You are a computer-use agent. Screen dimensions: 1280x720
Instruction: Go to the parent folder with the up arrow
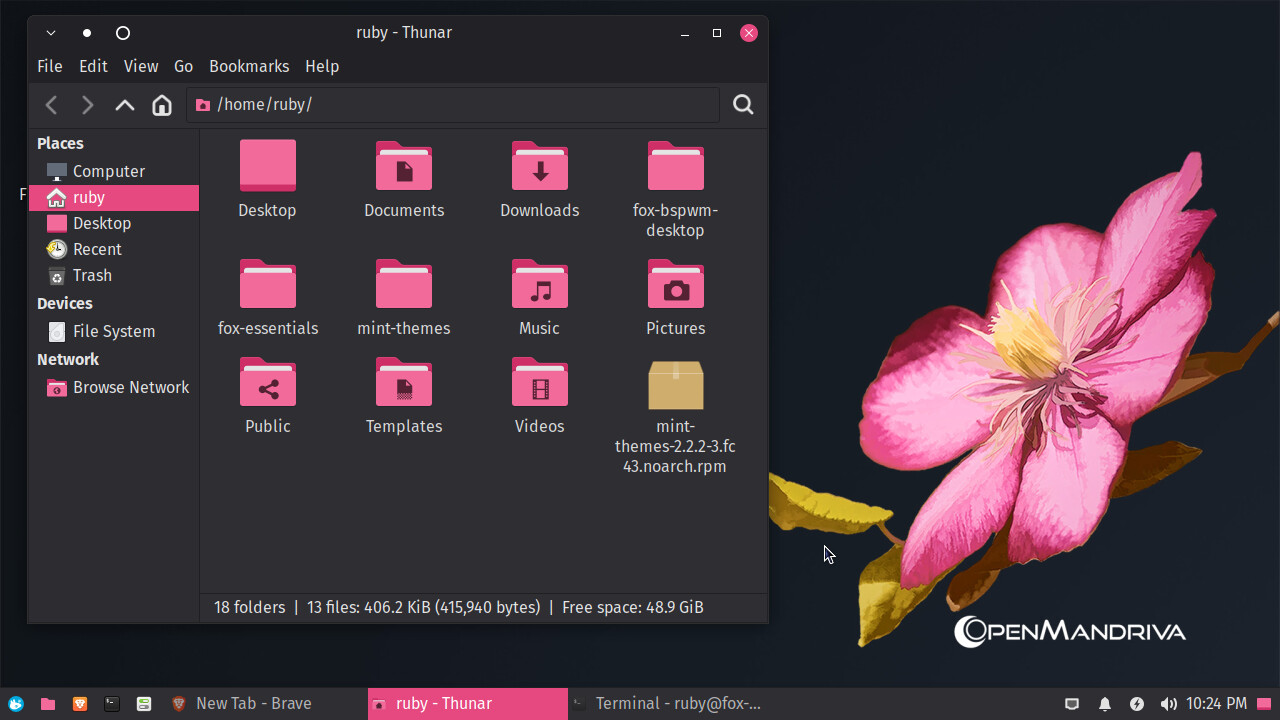(125, 105)
